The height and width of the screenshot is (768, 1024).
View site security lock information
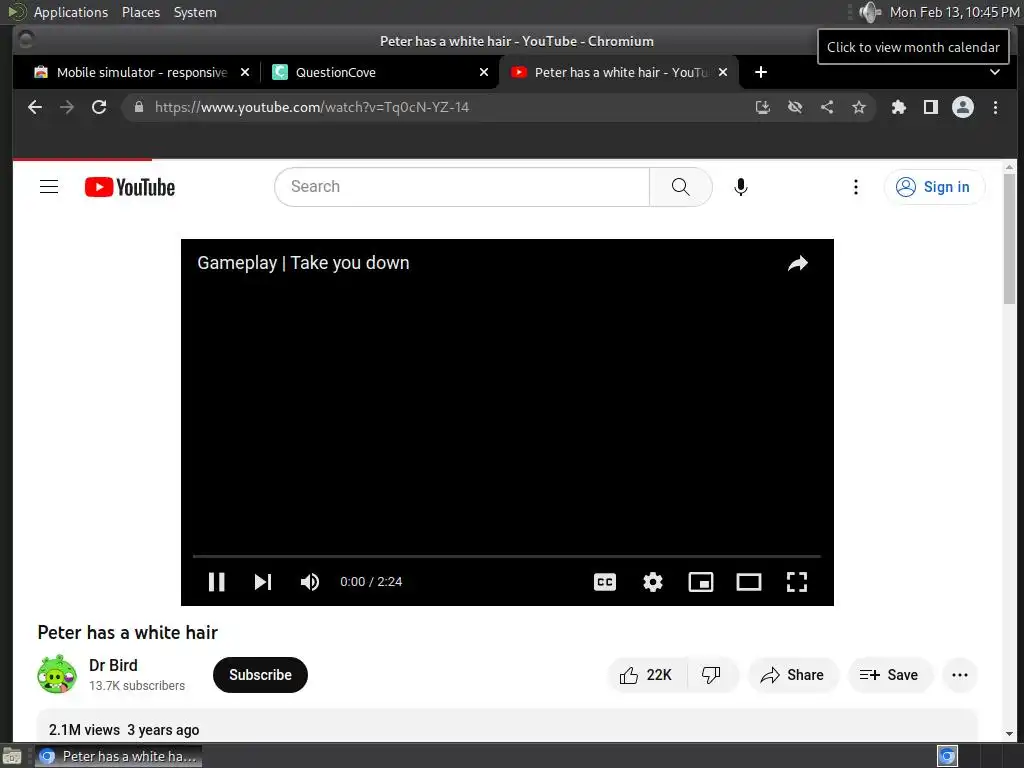click(138, 107)
